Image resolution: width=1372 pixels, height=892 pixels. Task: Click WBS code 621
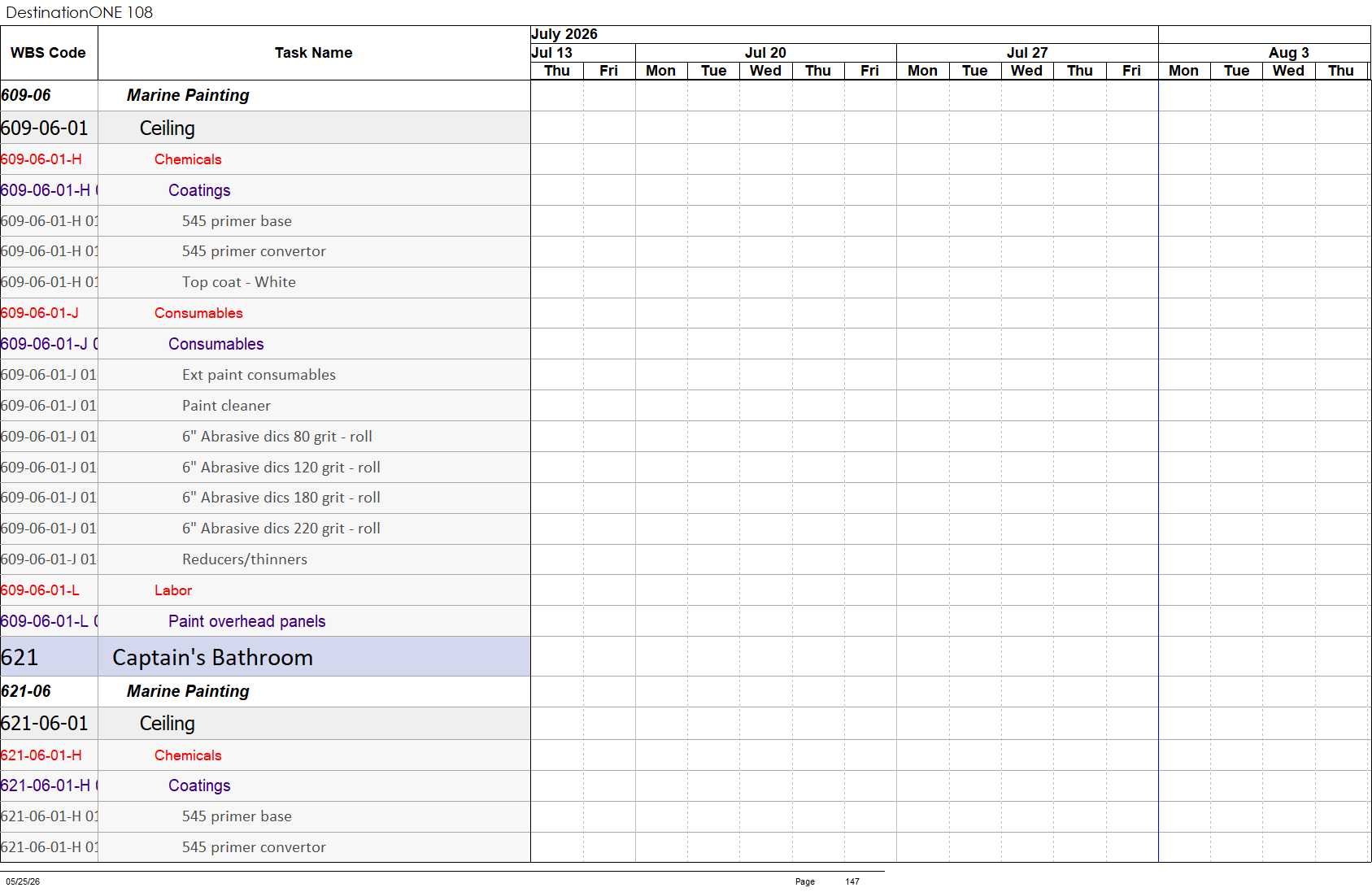tap(20, 658)
